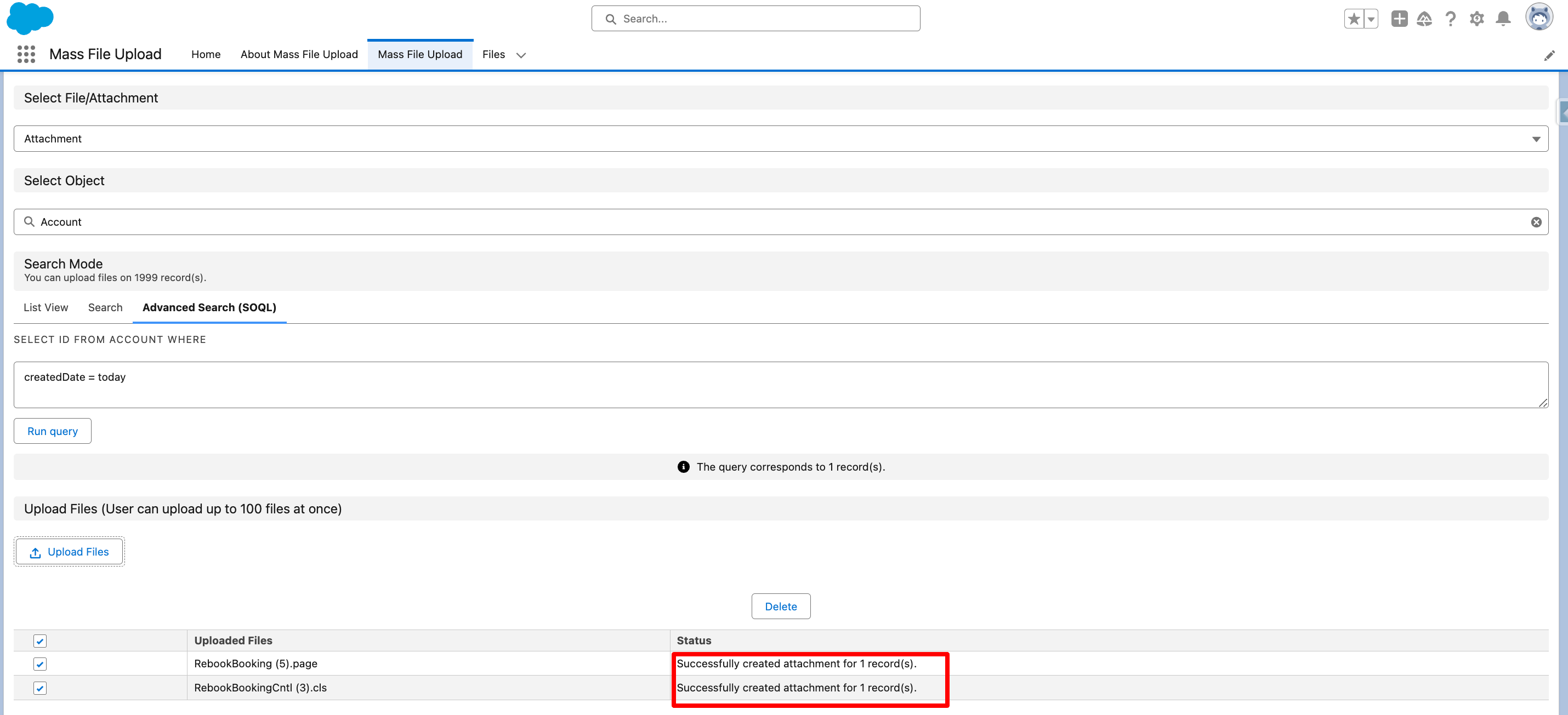Click the Run query button
Screen dimensions: 1568x715
coord(52,431)
